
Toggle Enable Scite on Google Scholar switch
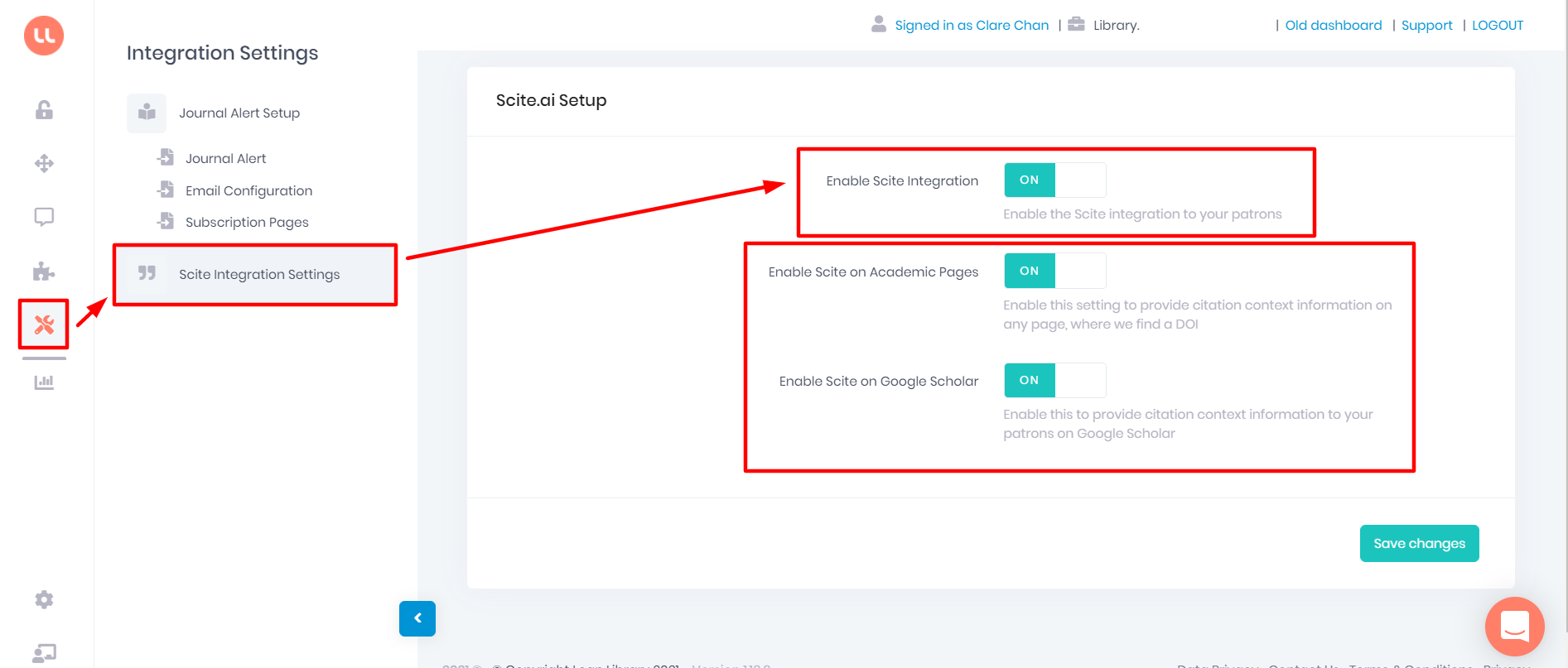tap(1054, 380)
